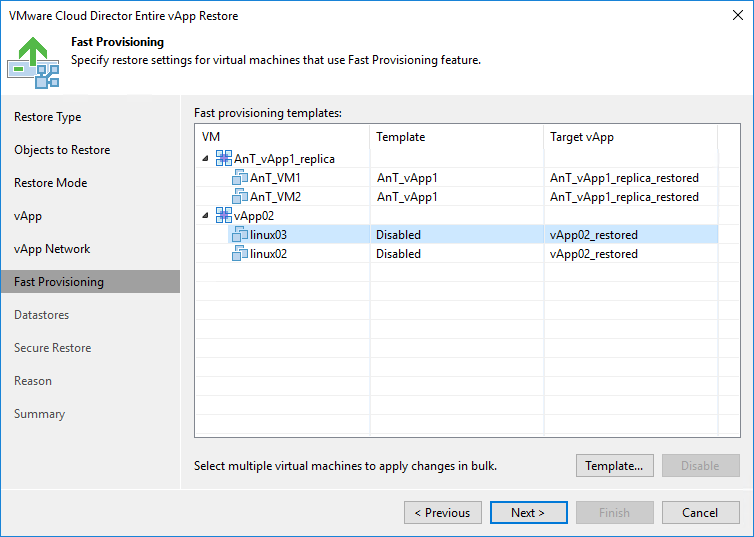
Task: Select the linux02 row name
Action: coord(268,253)
